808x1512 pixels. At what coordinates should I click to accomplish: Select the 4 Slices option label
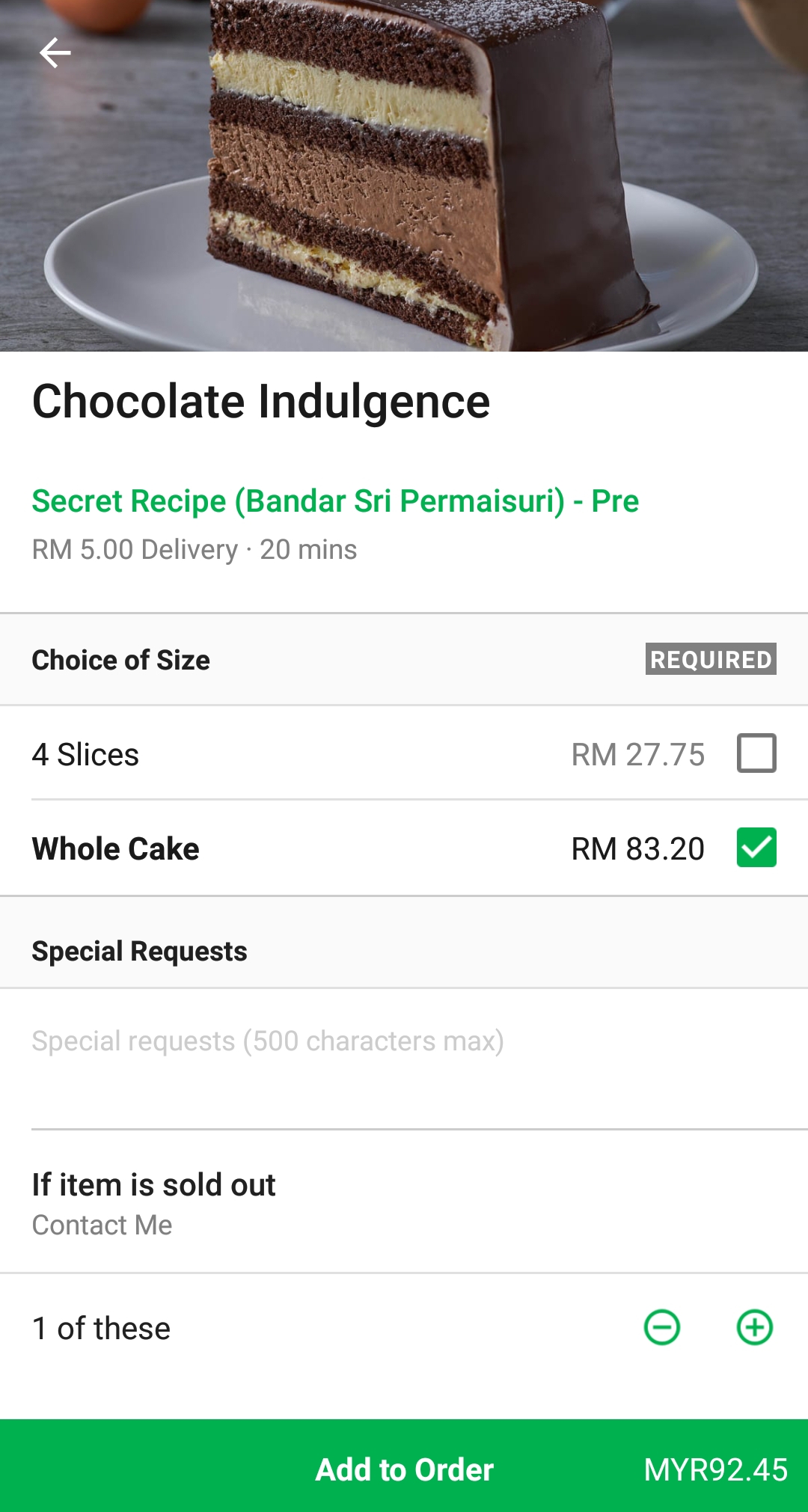pyautogui.click(x=85, y=755)
